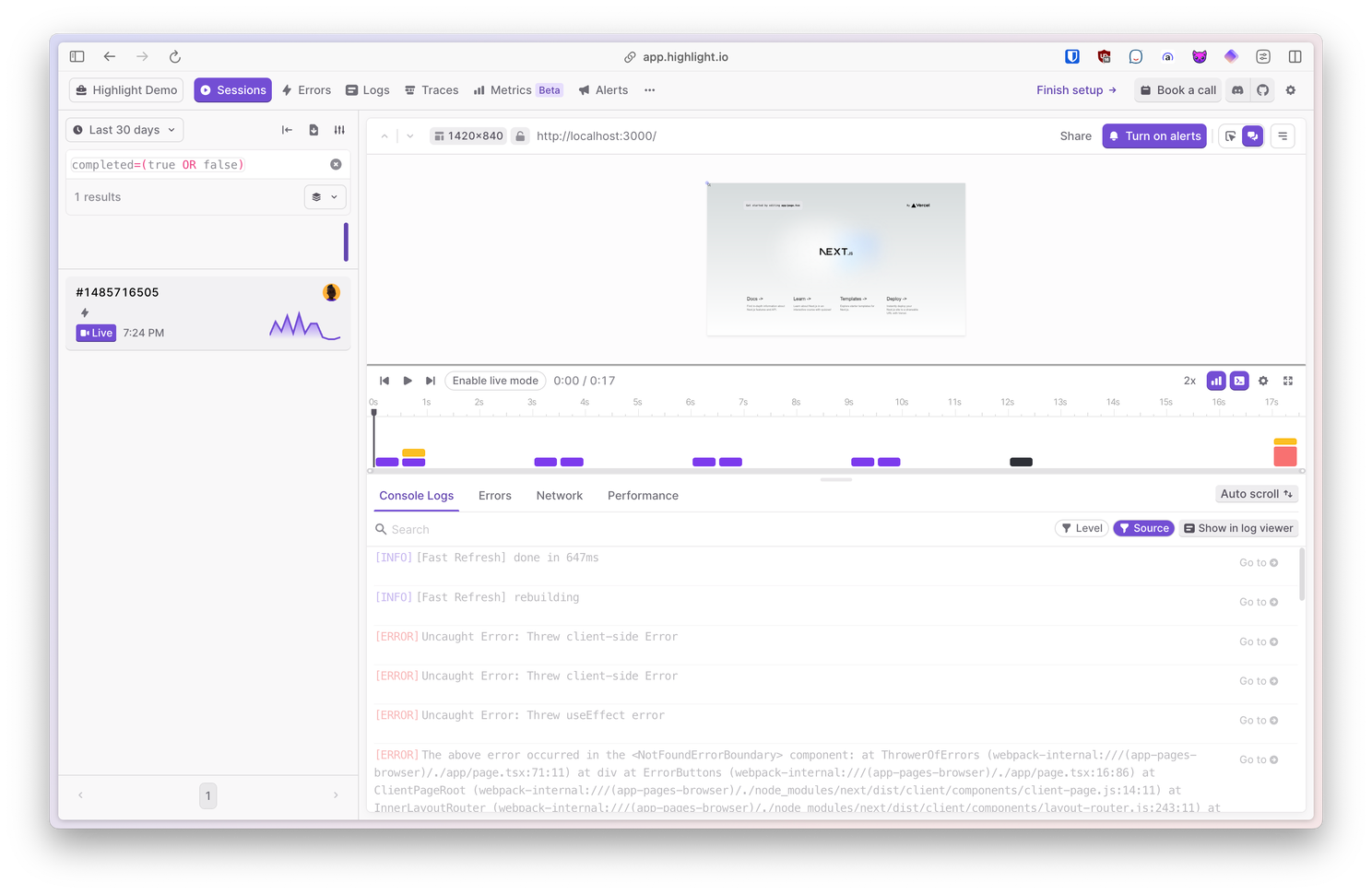Toggle the cursor inspect mode button
The width and height of the screenshot is (1372, 894).
1230,136
